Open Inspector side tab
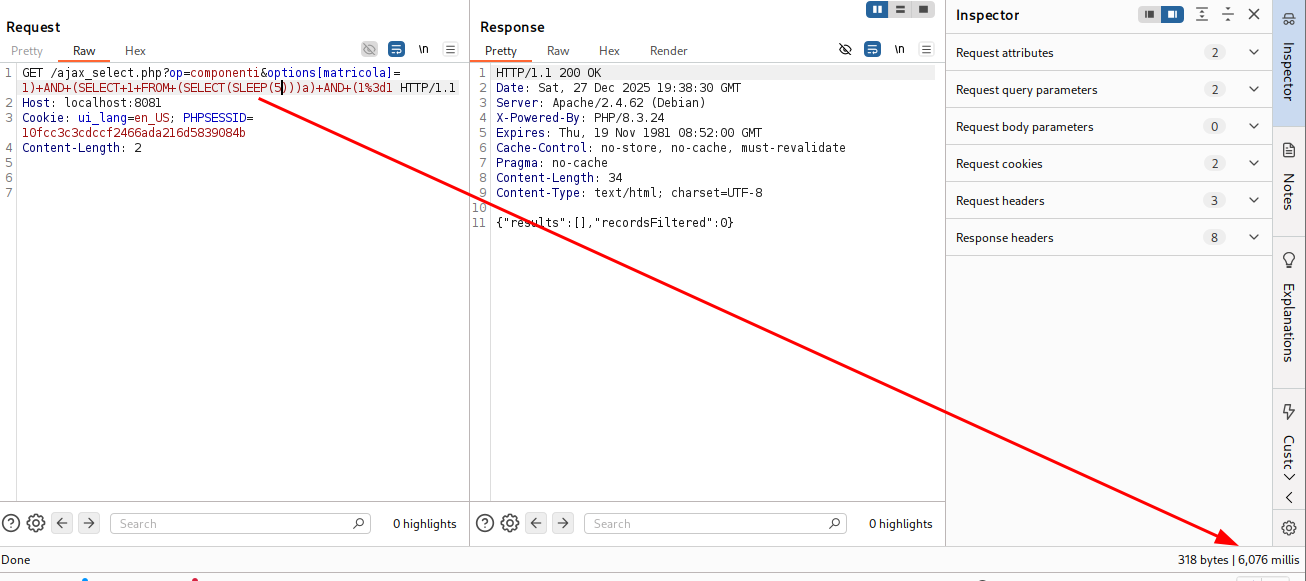The height and width of the screenshot is (581, 1306). click(1288, 63)
